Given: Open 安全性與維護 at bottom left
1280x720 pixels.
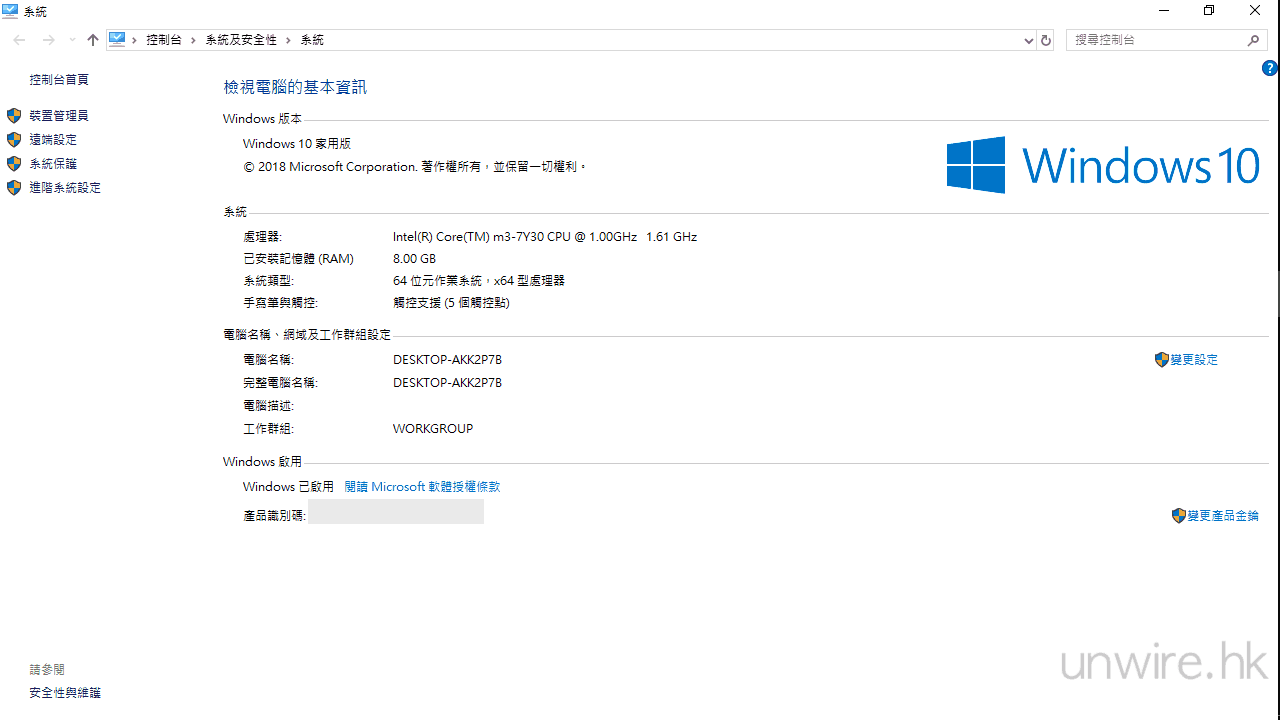Looking at the screenshot, I should [x=65, y=693].
